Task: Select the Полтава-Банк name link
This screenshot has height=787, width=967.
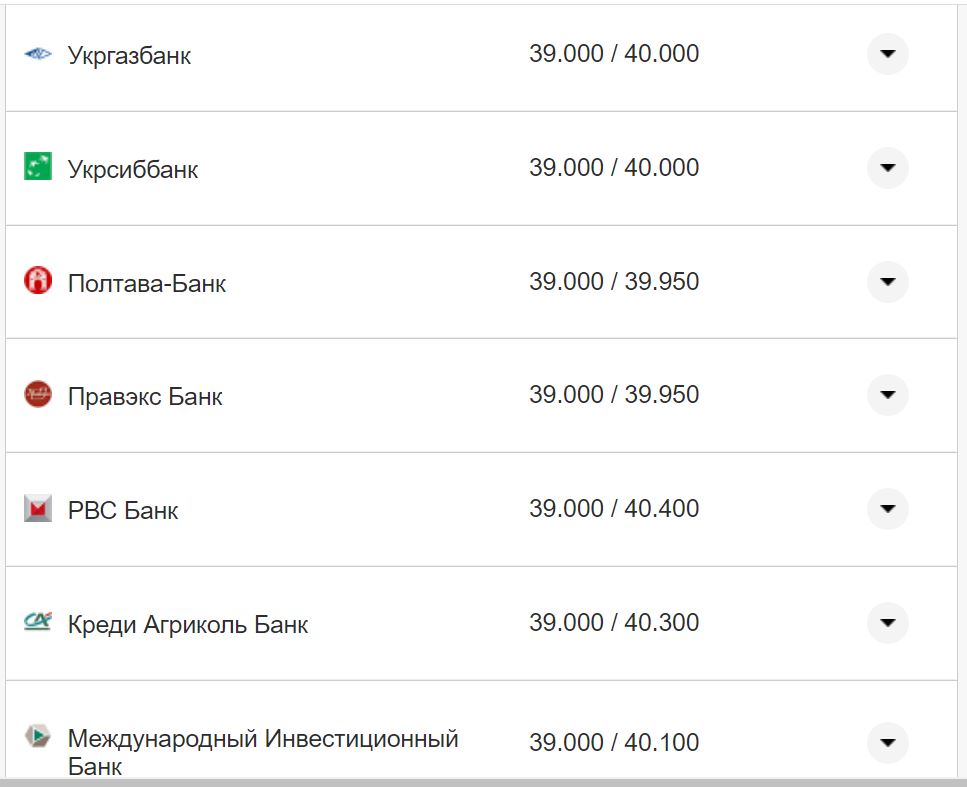Action: pos(146,282)
